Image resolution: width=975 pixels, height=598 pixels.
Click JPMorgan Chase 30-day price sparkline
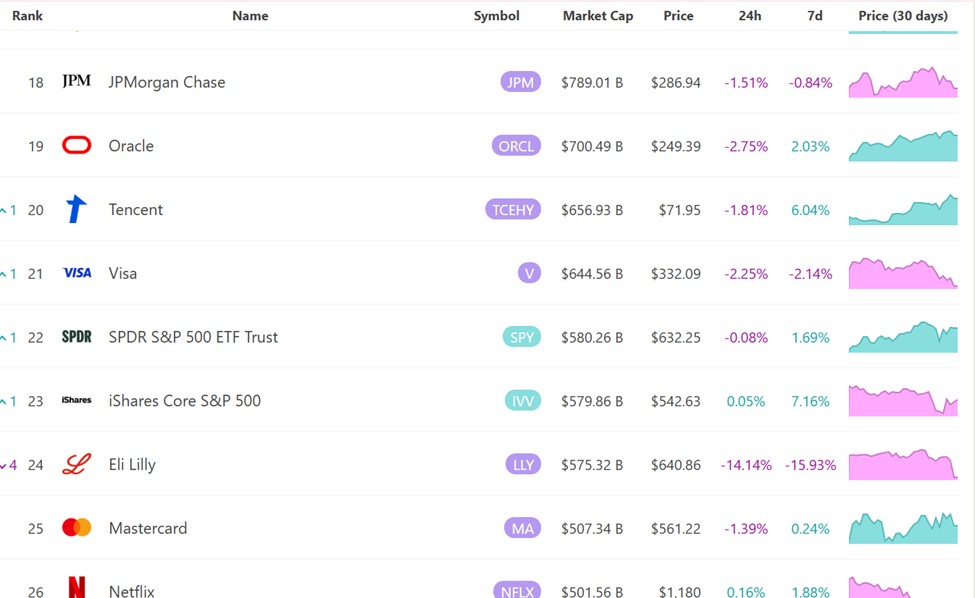click(903, 82)
